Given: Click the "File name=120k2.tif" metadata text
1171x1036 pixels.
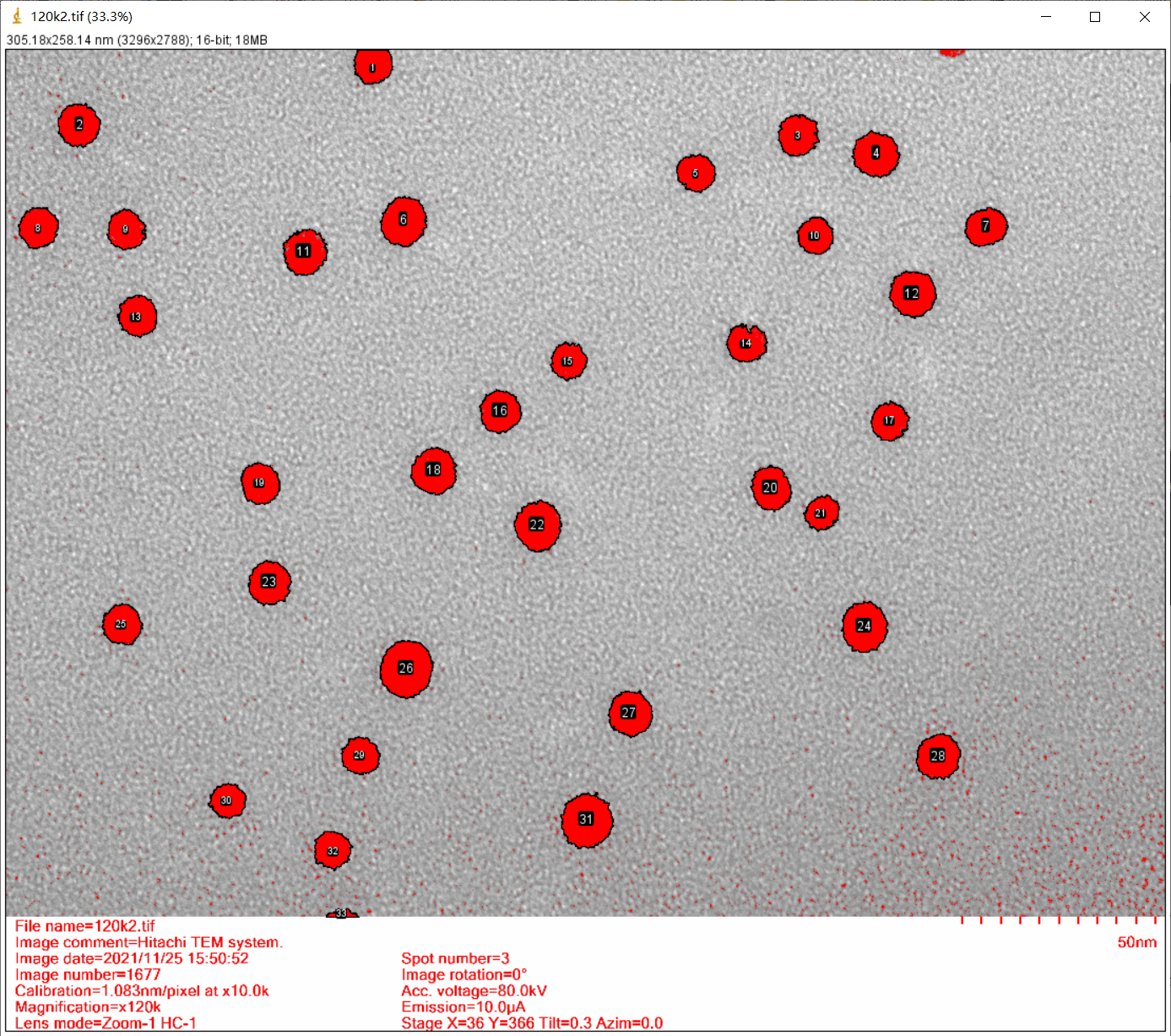Looking at the screenshot, I should point(84,926).
